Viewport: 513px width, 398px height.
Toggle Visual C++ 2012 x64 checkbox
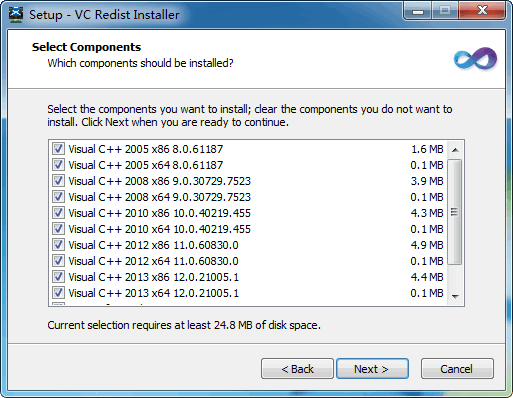pyautogui.click(x=58, y=261)
